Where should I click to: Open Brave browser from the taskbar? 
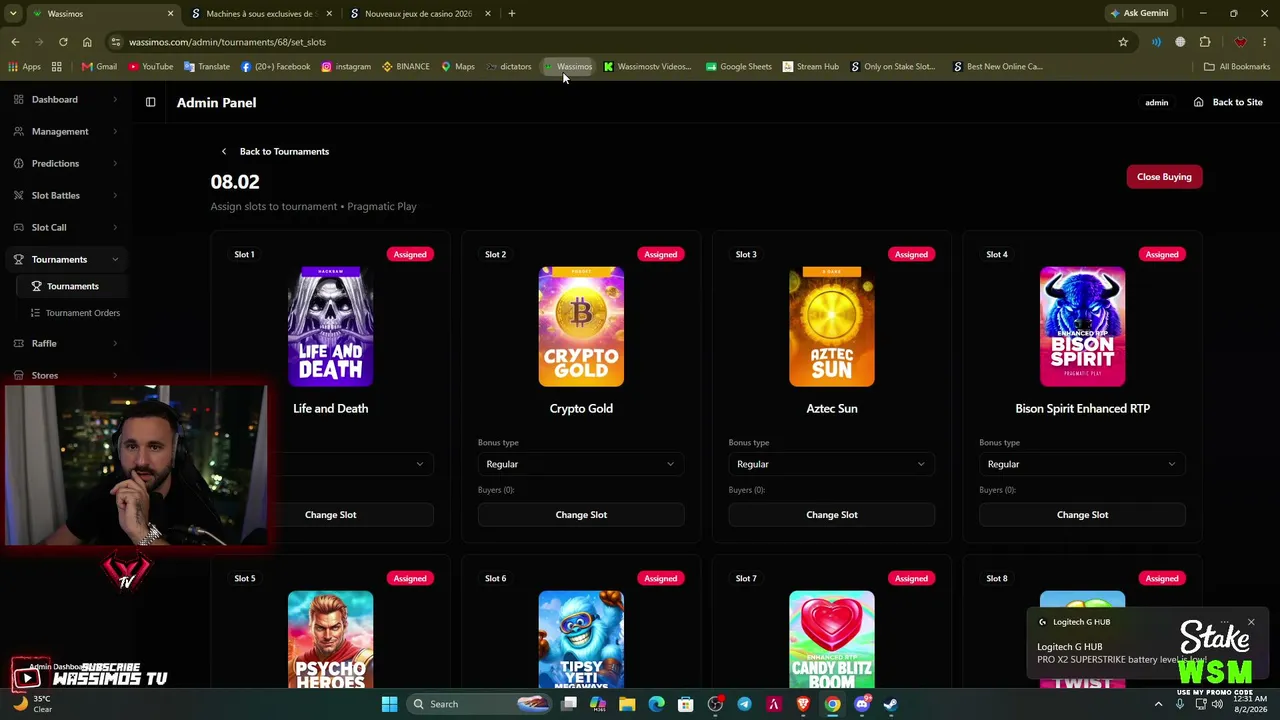click(803, 704)
